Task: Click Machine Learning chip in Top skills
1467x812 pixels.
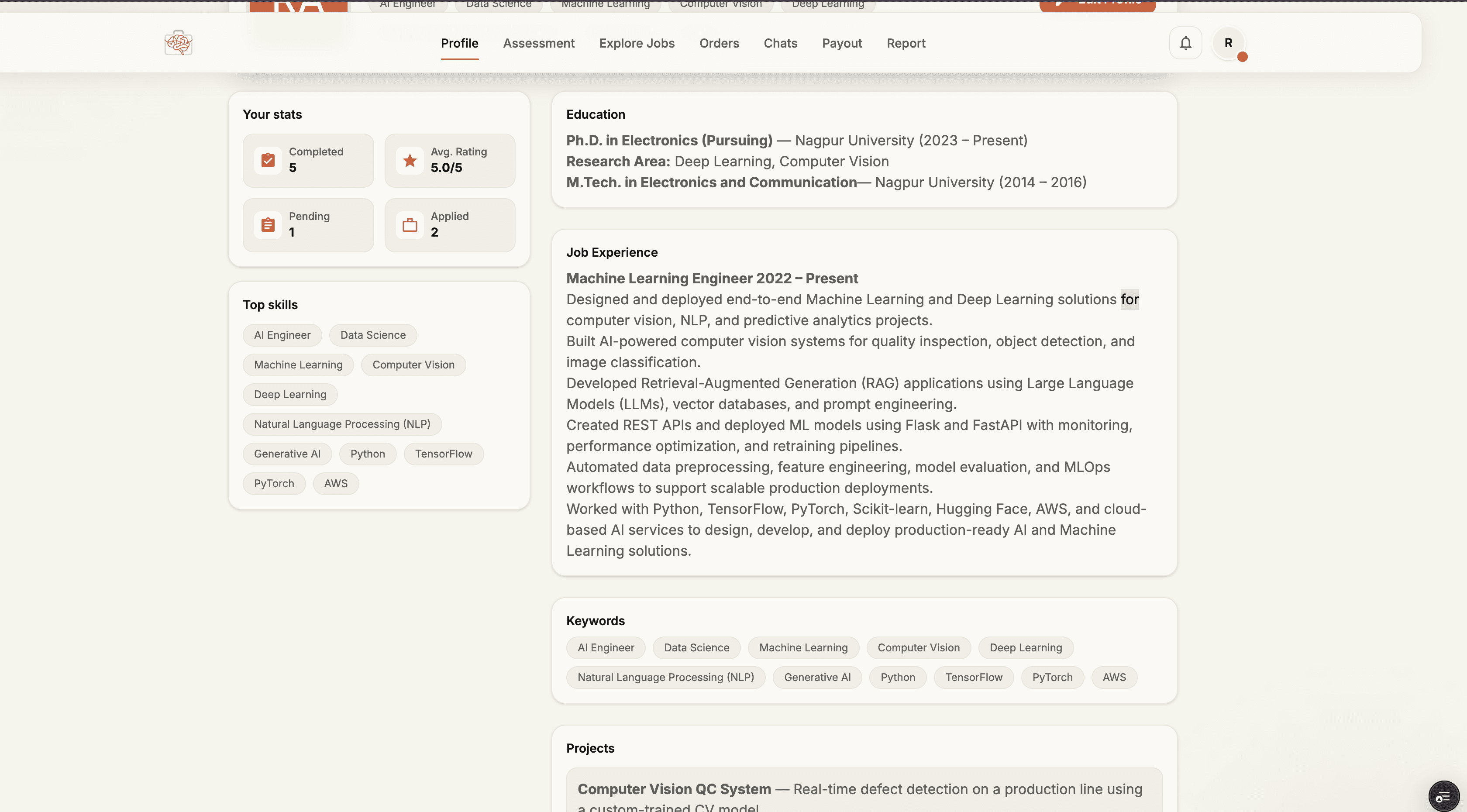Action: pyautogui.click(x=298, y=365)
